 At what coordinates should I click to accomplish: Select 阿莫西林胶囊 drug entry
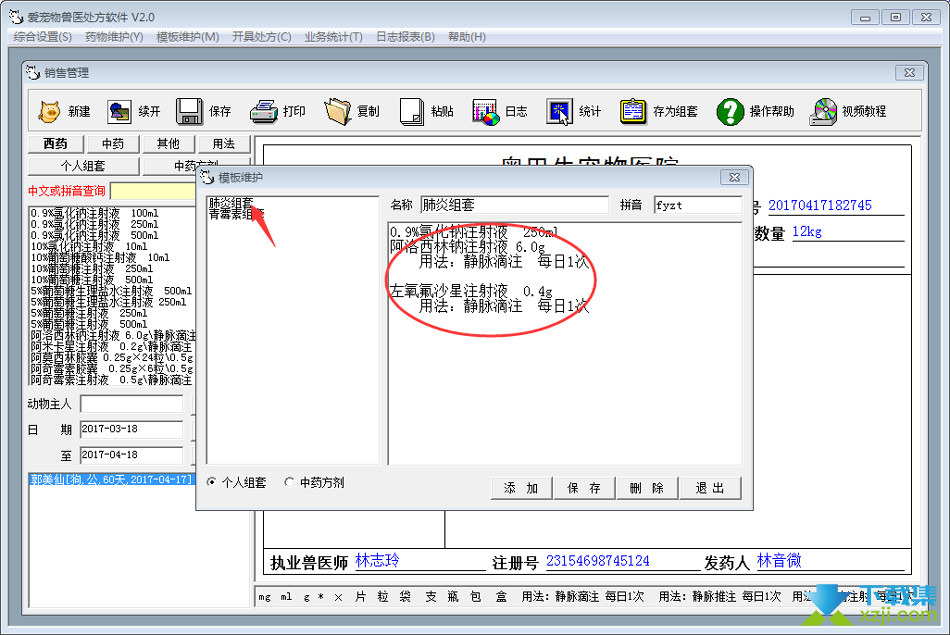(112, 357)
